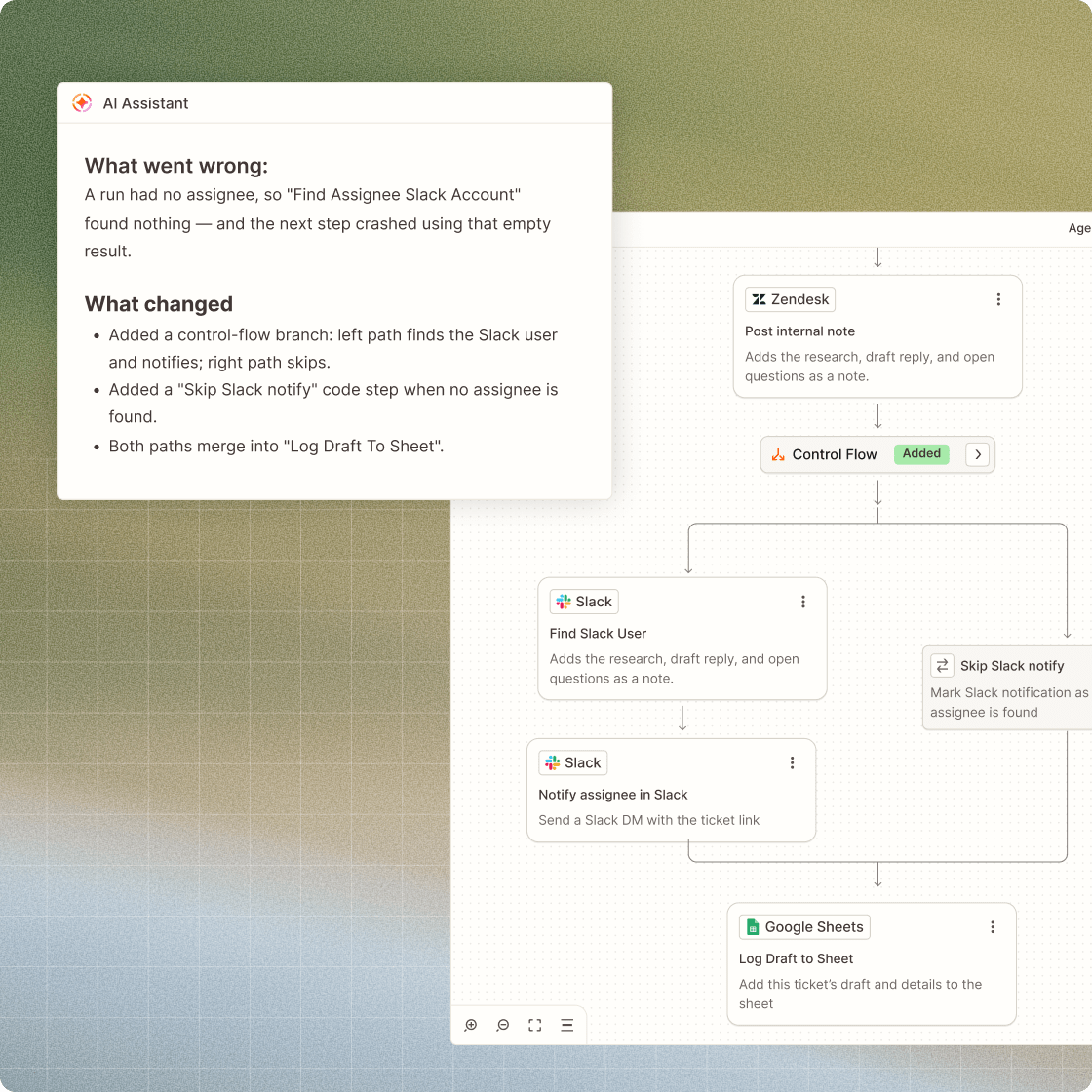Click the Slack badge on Notify assignee card
The height and width of the screenshot is (1092, 1092).
(572, 762)
